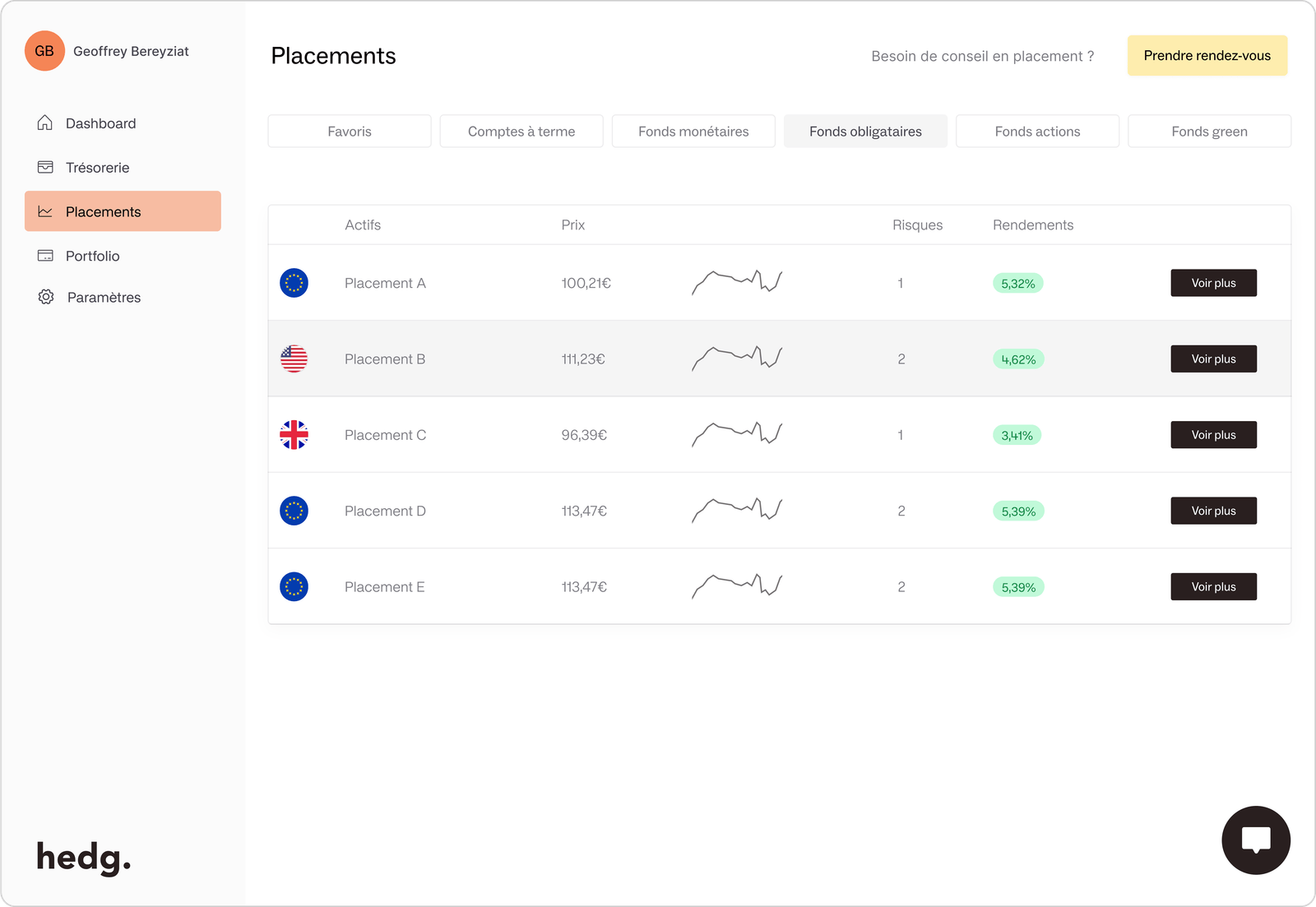Open the Portfolio card icon
The width and height of the screenshot is (1316, 907).
point(45,256)
